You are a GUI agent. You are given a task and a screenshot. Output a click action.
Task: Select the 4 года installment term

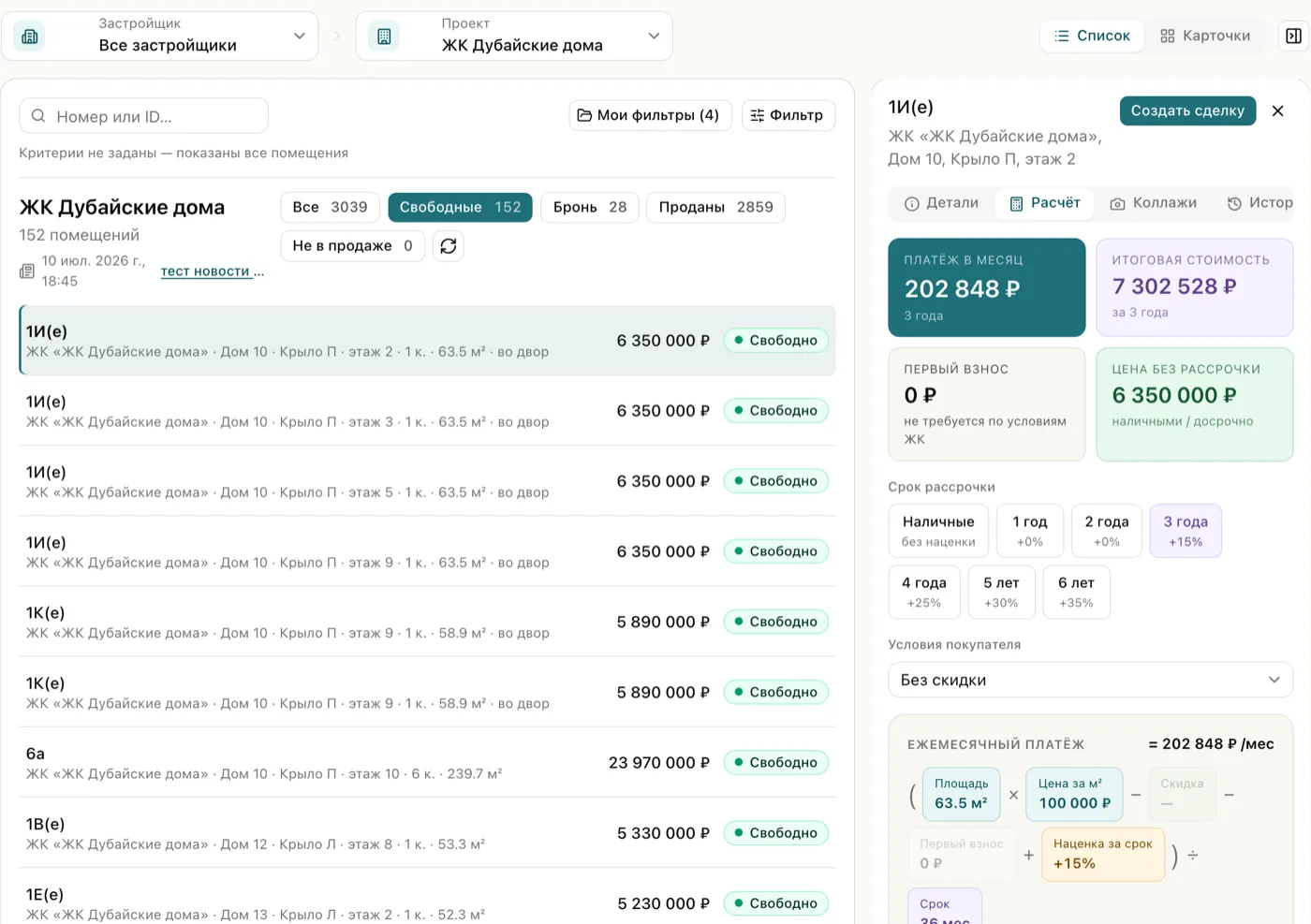(x=924, y=592)
